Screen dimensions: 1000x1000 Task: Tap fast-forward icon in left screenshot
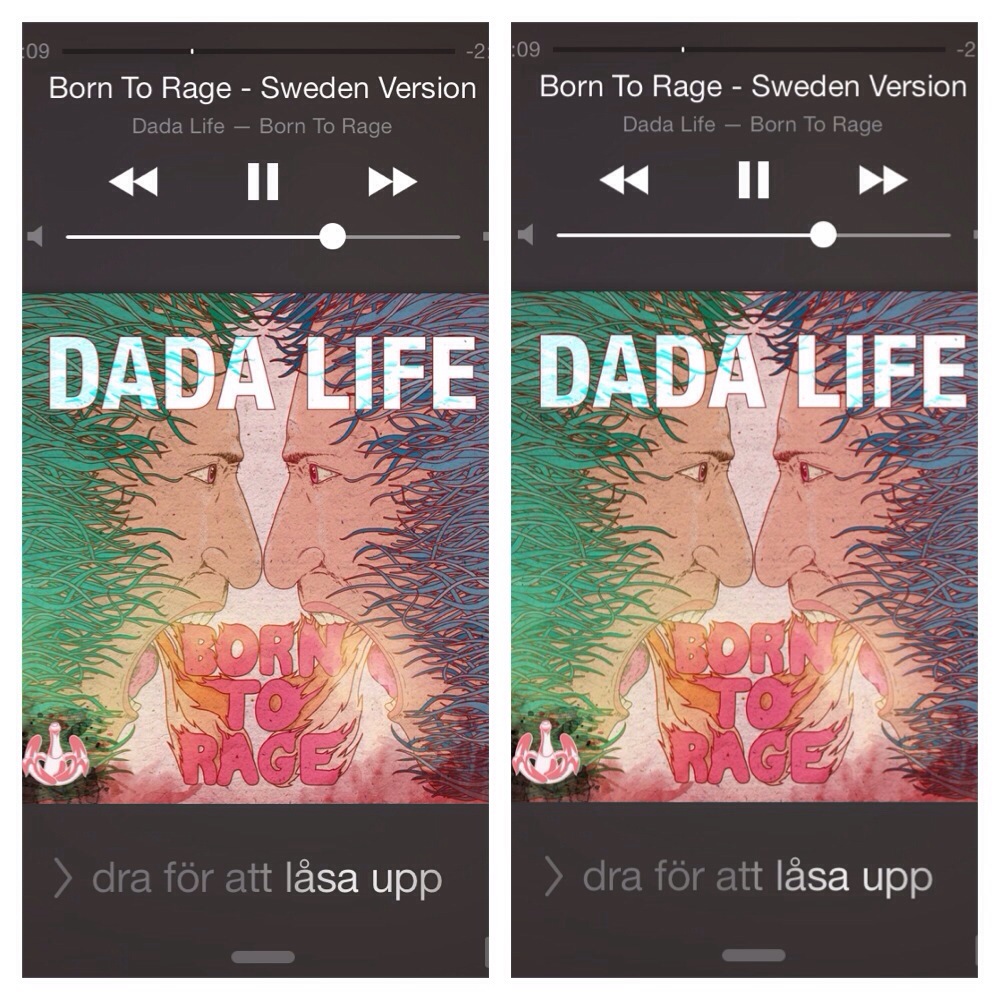click(x=392, y=182)
